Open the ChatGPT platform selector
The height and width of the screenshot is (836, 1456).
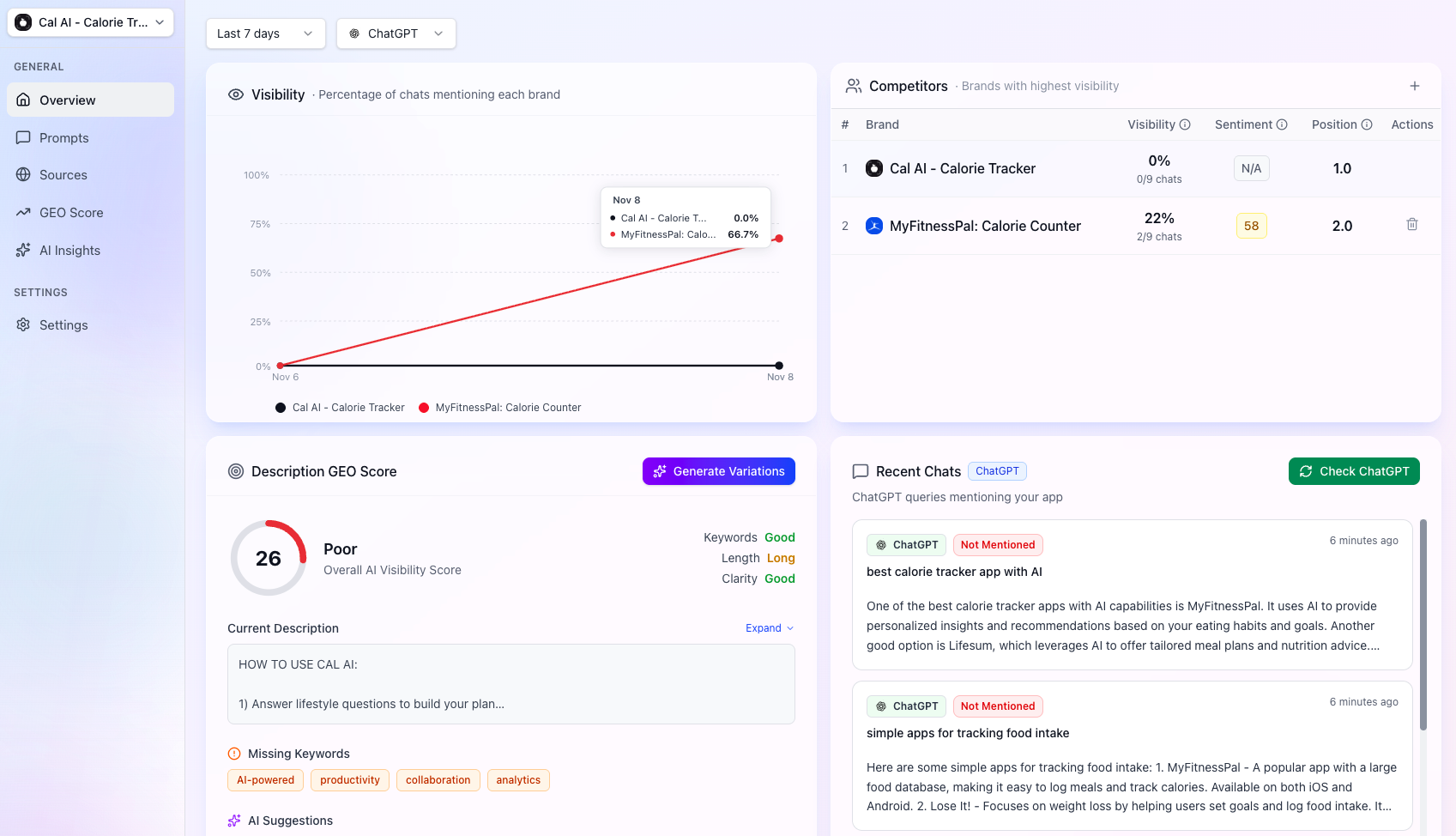coord(396,33)
